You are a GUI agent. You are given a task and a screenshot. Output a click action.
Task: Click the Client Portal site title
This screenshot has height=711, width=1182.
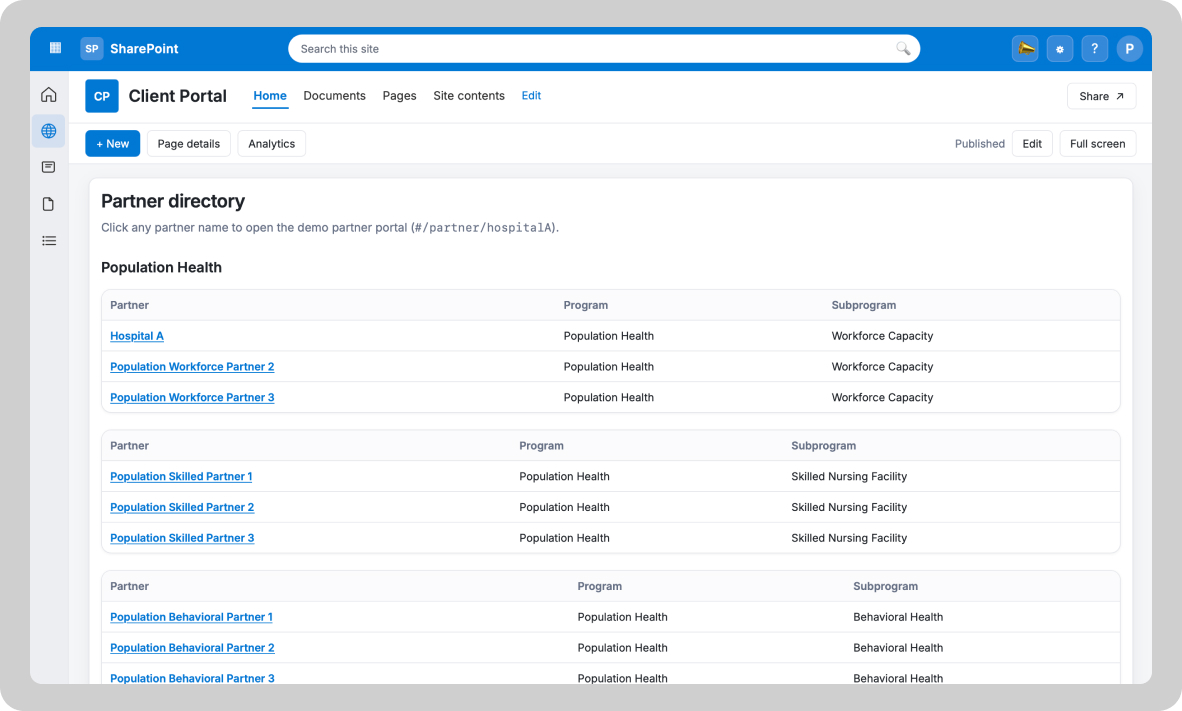pyautogui.click(x=177, y=96)
